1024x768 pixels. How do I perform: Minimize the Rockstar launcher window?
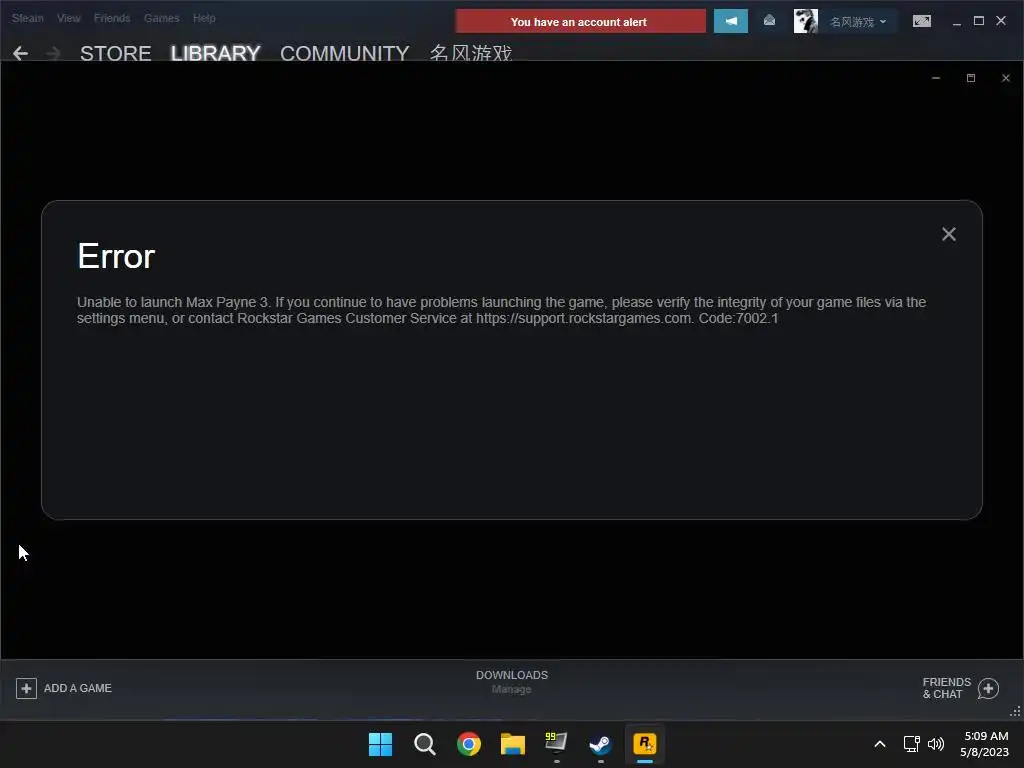[936, 78]
